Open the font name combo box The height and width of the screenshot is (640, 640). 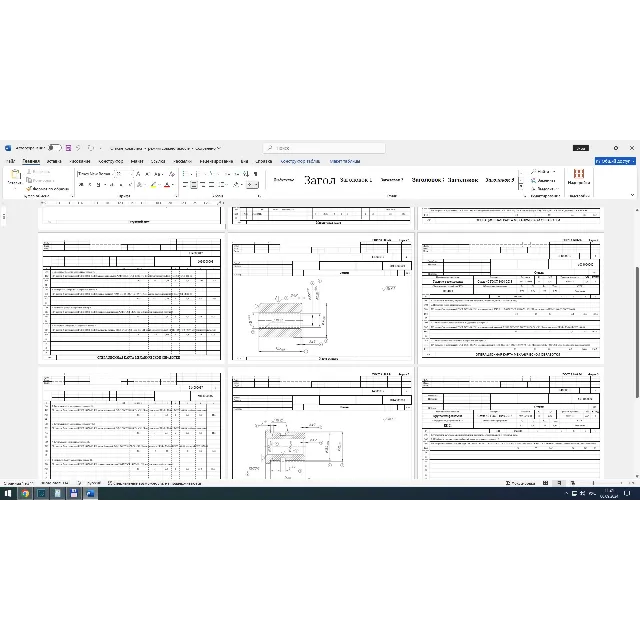[95, 174]
